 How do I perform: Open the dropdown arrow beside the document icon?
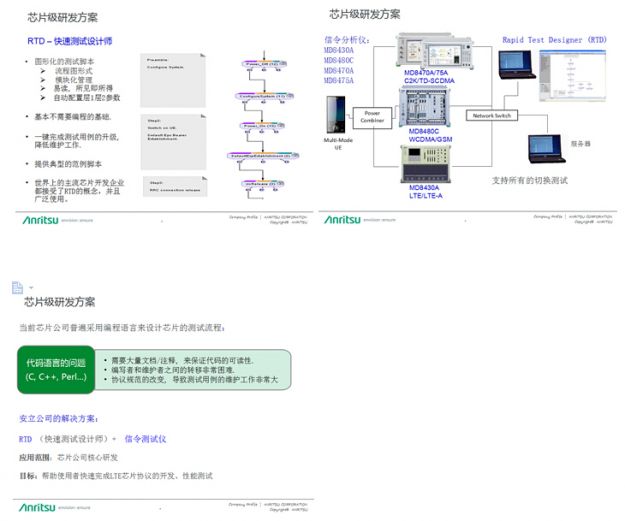click(x=31, y=288)
